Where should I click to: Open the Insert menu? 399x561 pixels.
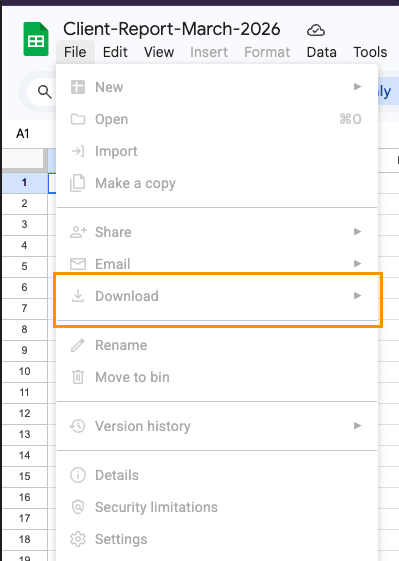pos(209,52)
